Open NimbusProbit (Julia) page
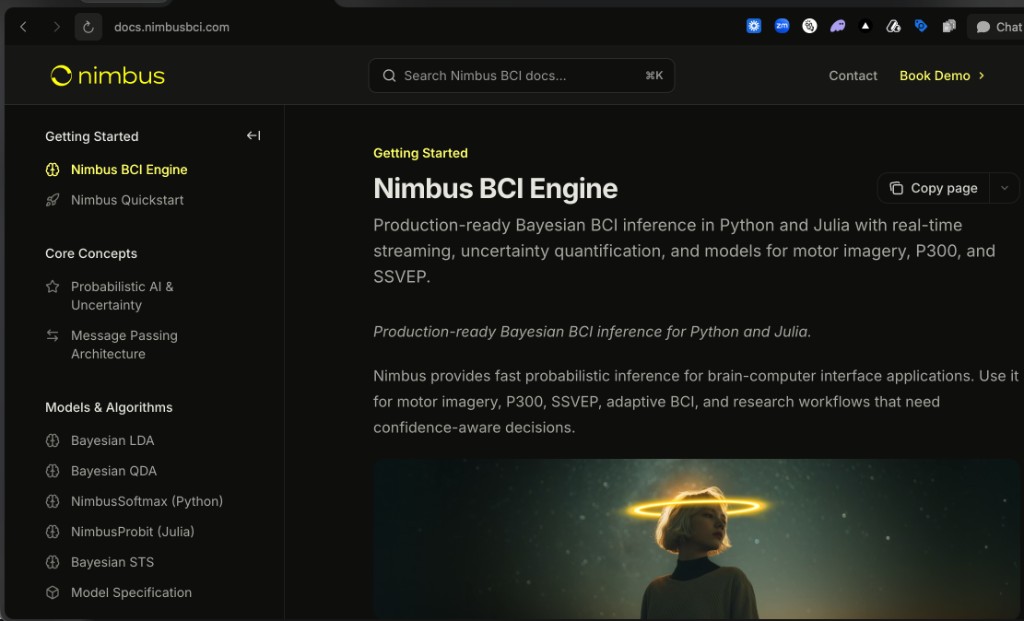Image resolution: width=1024 pixels, height=621 pixels. [x=133, y=532]
